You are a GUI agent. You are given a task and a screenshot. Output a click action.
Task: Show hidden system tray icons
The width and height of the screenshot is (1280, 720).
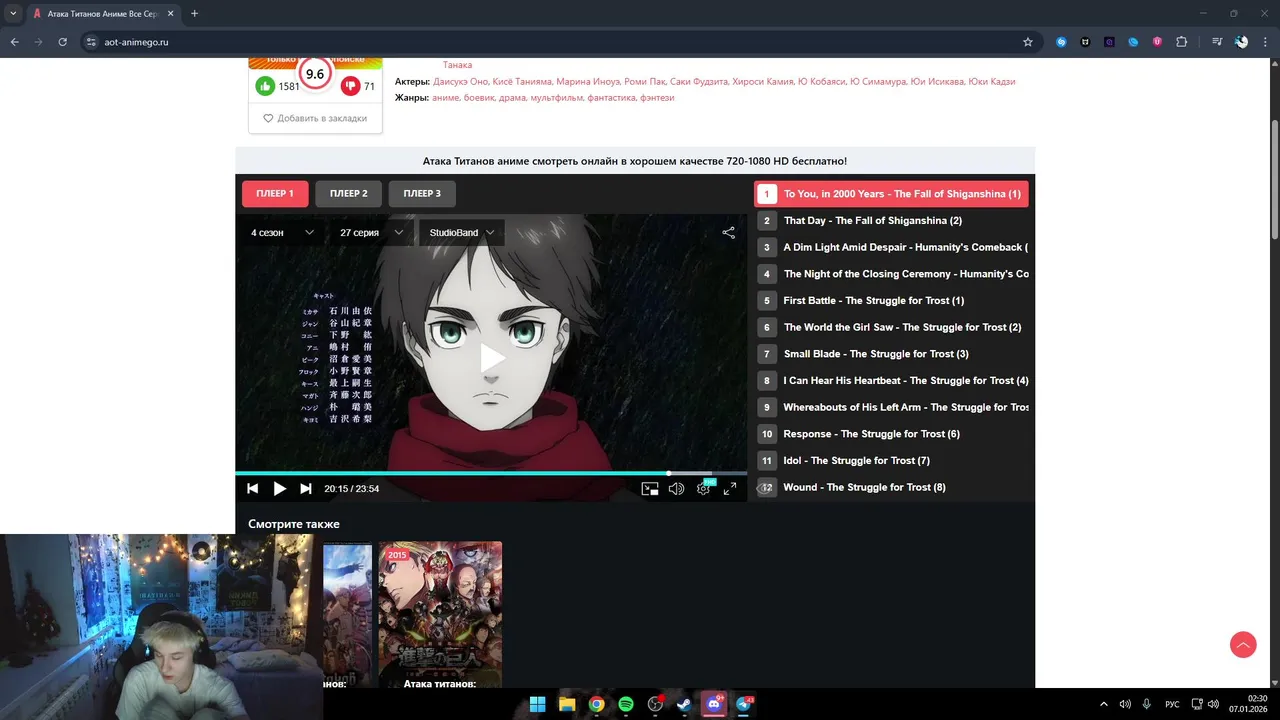click(1104, 704)
